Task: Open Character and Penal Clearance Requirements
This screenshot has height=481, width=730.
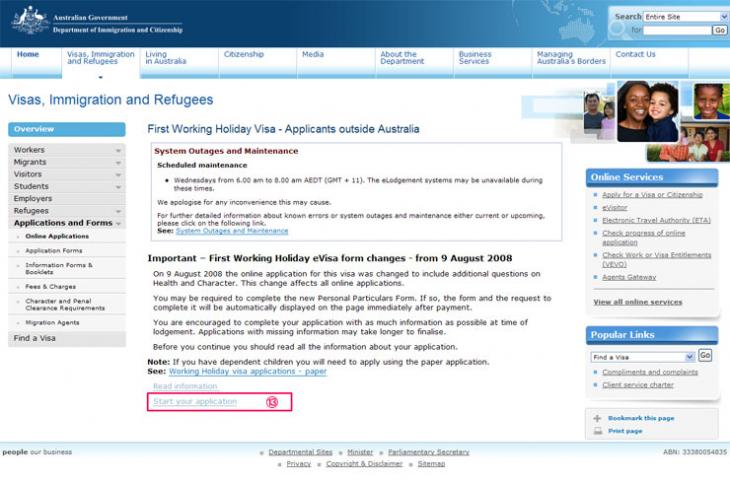Action: tap(65, 305)
